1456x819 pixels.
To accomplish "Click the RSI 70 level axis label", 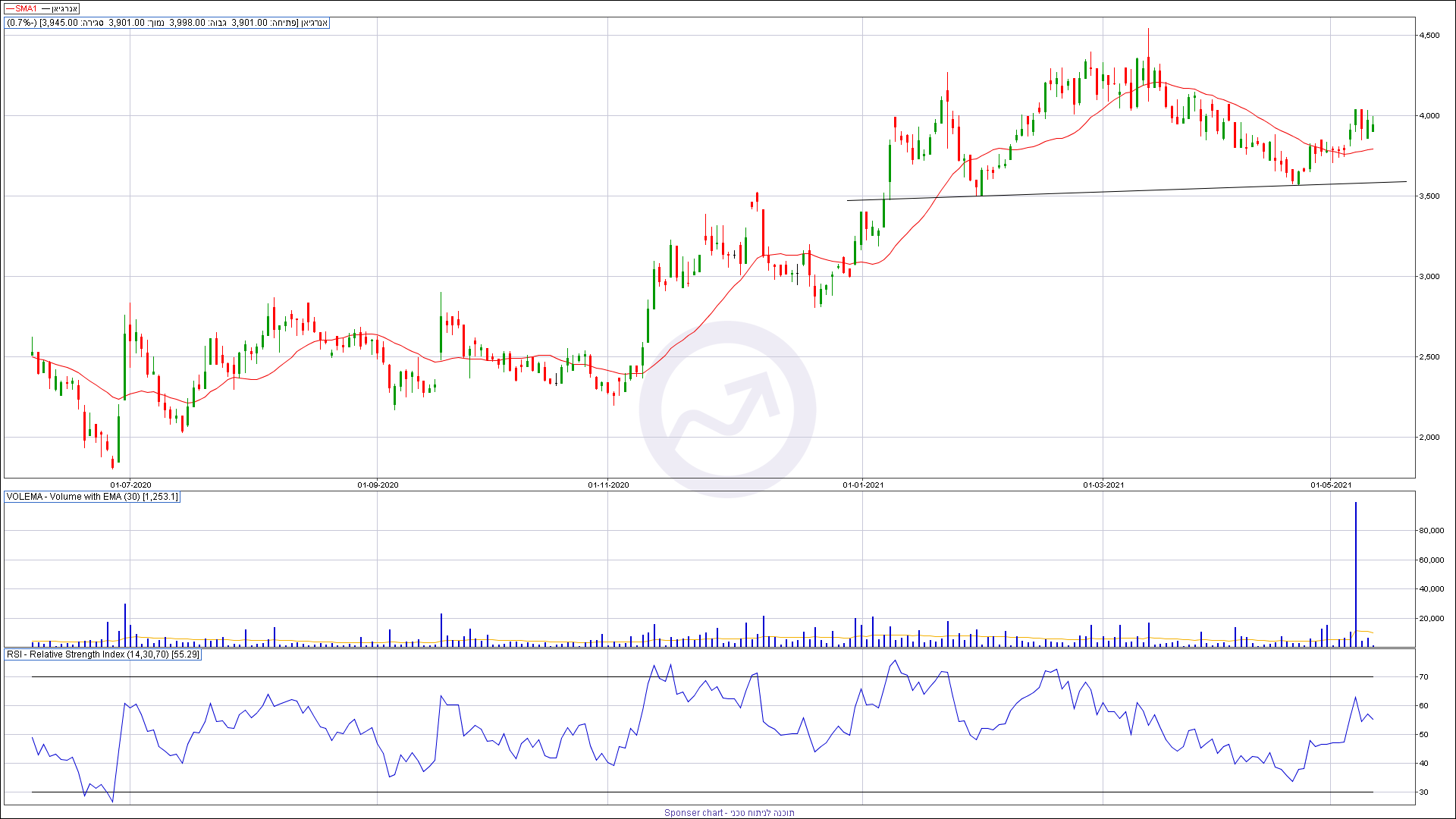I will pos(1424,677).
